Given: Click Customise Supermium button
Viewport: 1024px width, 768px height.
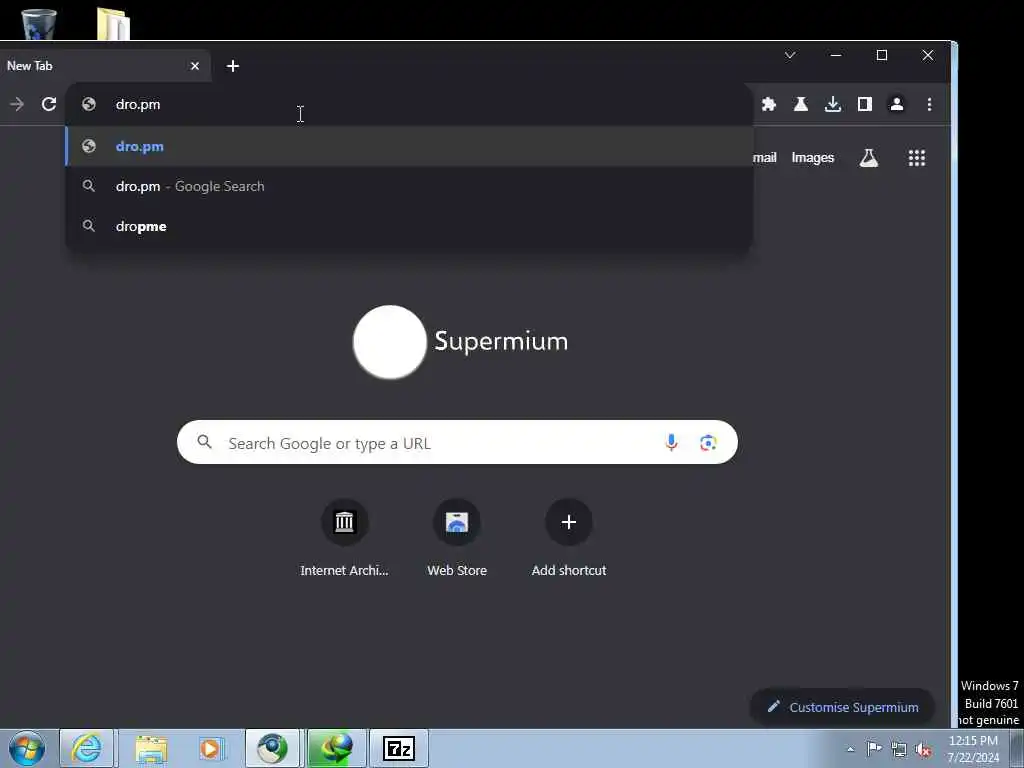Looking at the screenshot, I should tap(842, 707).
